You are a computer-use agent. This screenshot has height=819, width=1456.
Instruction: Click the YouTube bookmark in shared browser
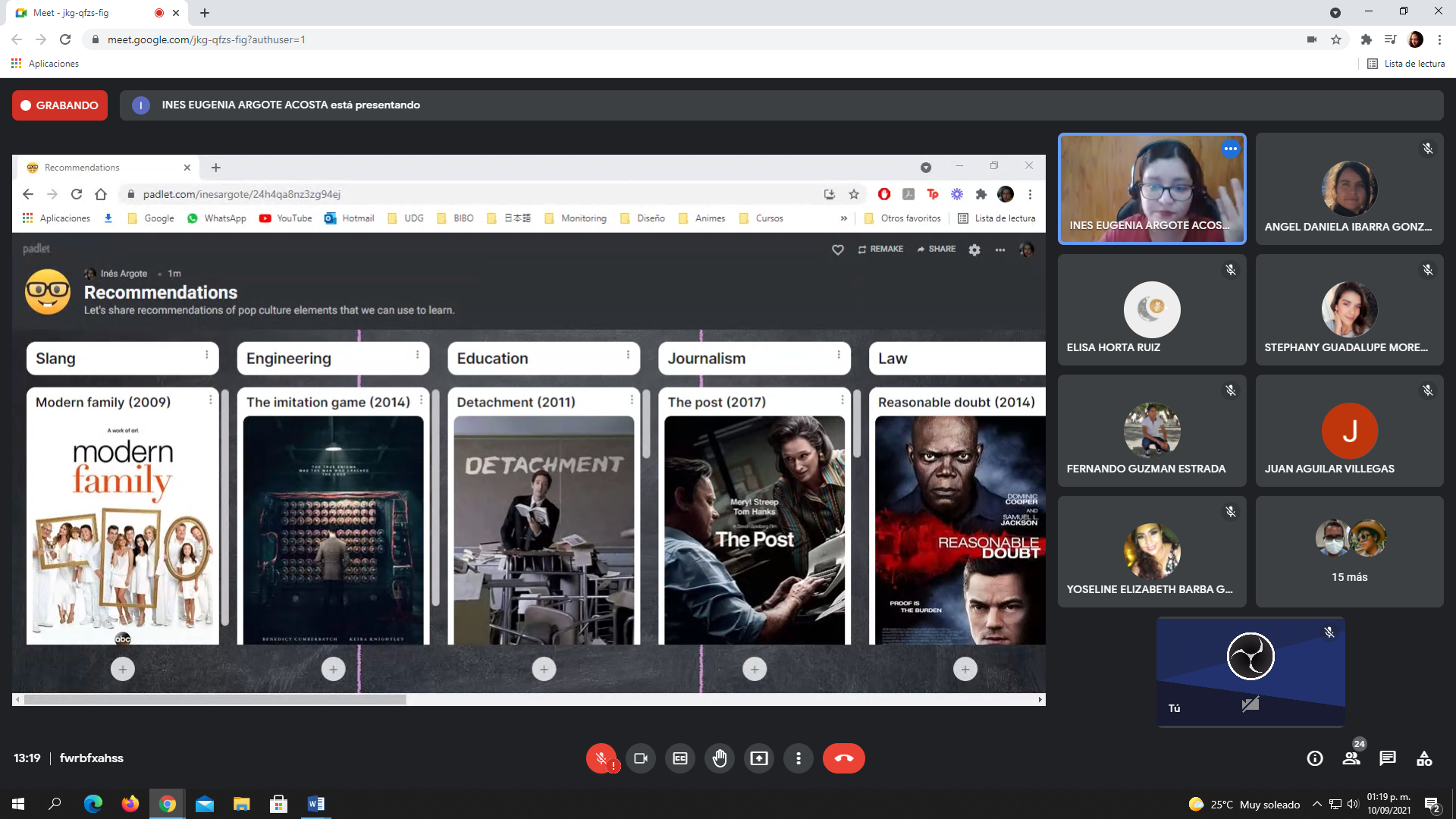point(286,218)
